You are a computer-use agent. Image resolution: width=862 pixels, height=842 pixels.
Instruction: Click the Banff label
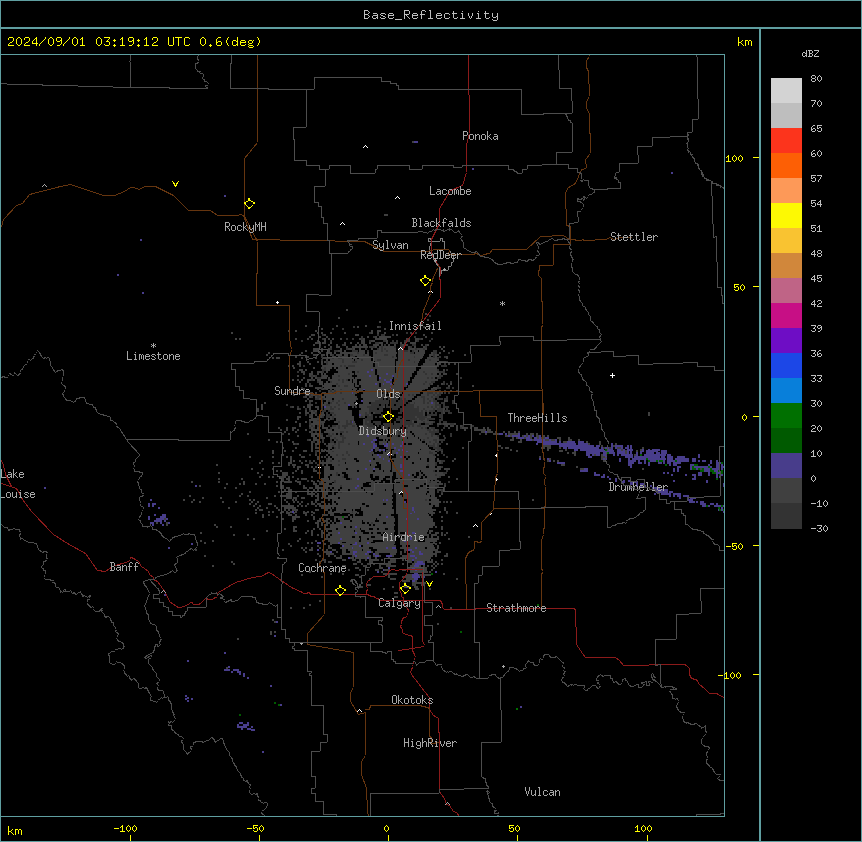click(124, 567)
